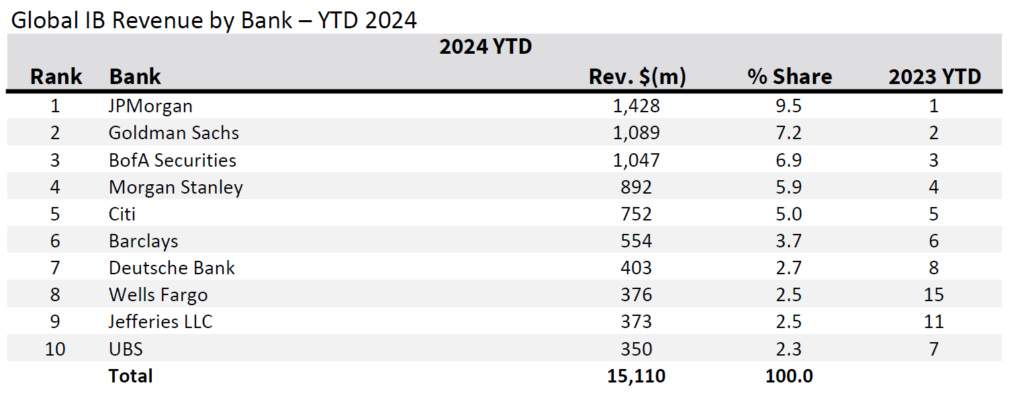Select the "% Share" column header

pos(790,77)
